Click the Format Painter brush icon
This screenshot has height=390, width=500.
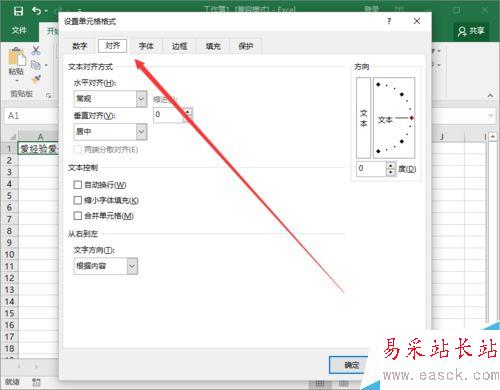point(36,79)
